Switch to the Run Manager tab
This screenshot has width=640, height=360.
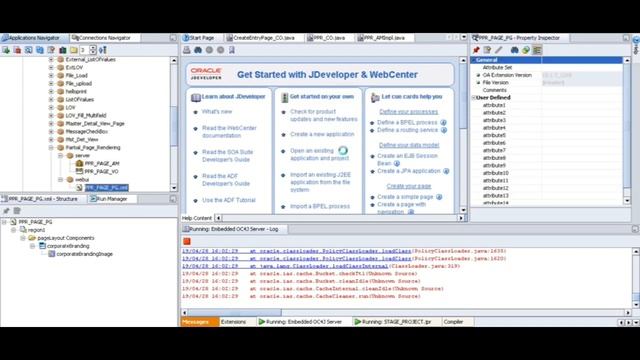[x=111, y=199]
